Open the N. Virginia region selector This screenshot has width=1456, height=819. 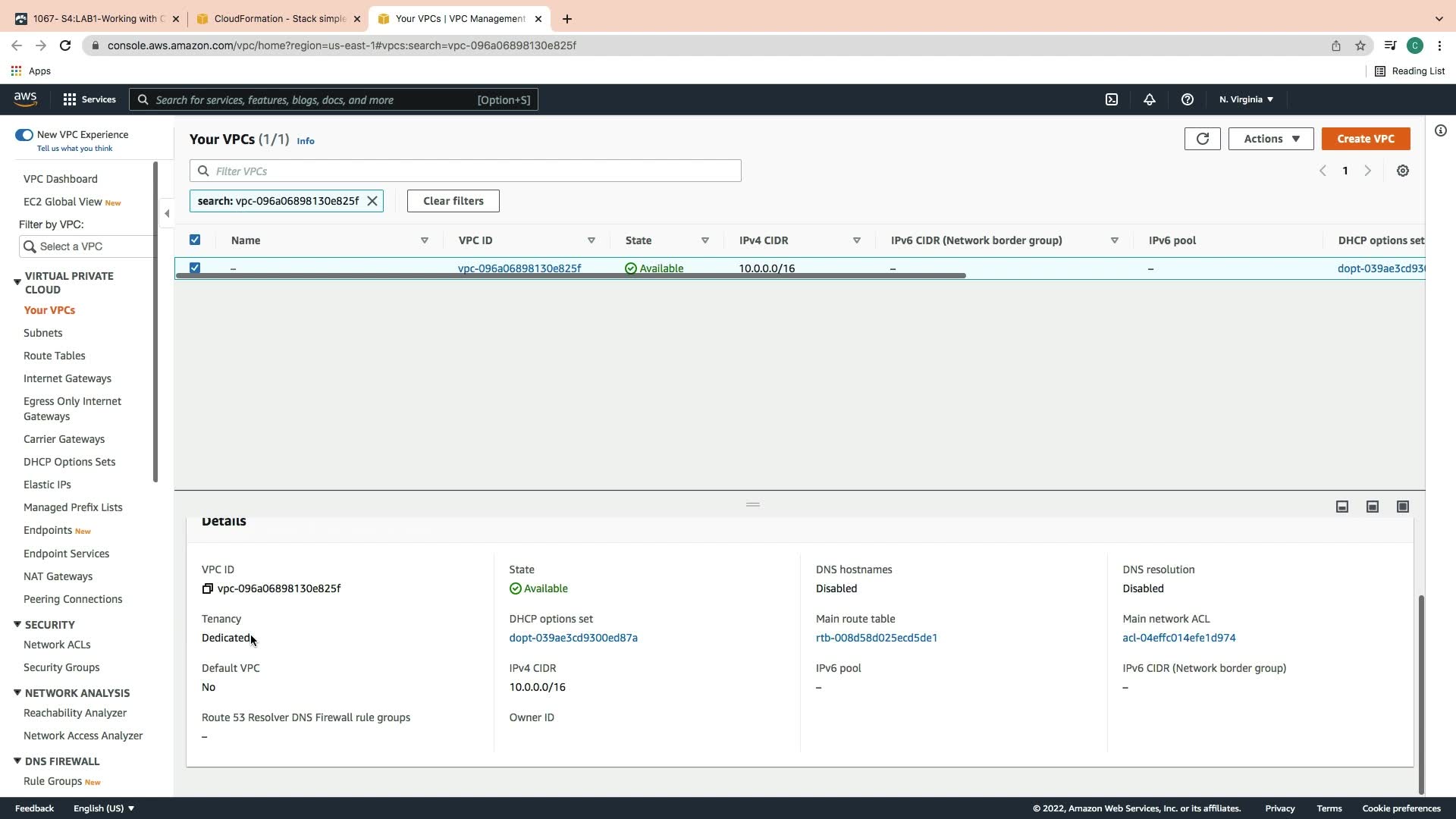1246,99
